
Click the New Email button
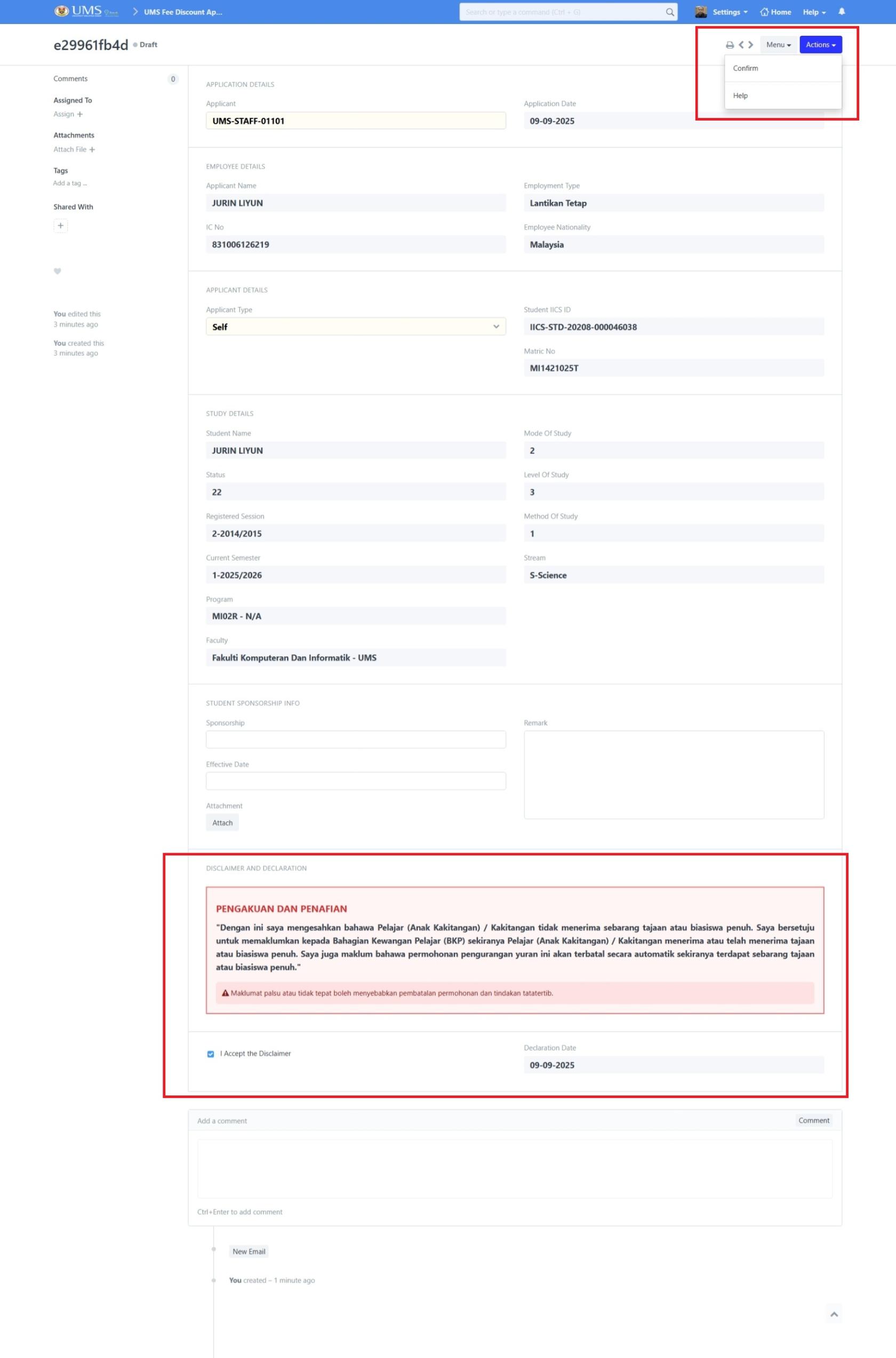coord(249,1251)
